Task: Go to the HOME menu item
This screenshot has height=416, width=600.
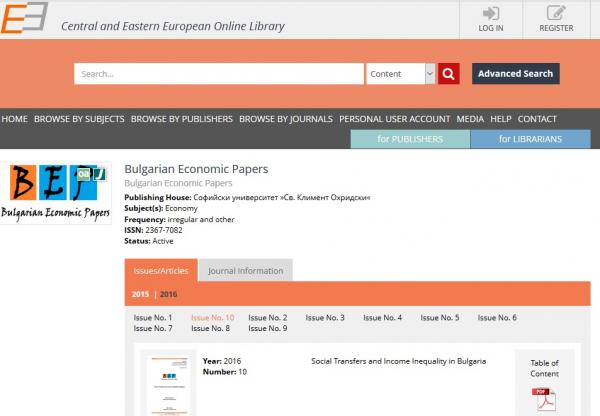Action: click(15, 119)
